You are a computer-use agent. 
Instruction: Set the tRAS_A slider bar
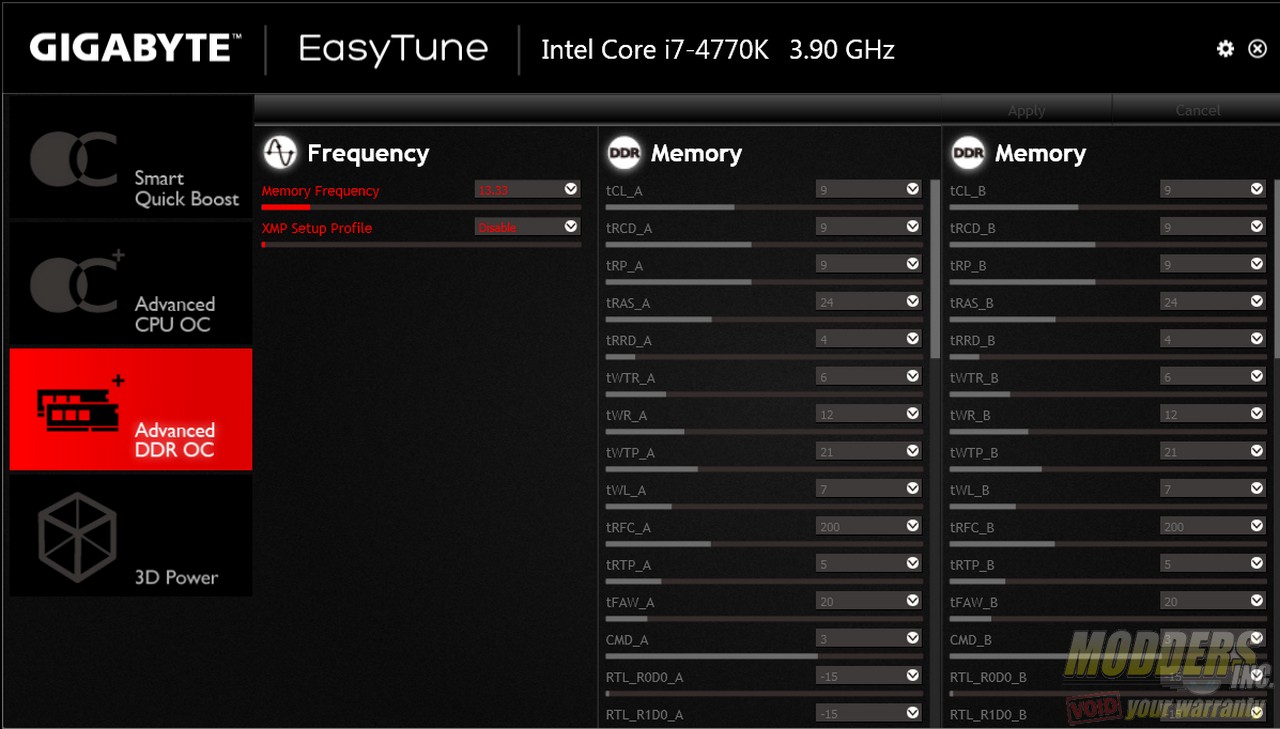coord(764,319)
